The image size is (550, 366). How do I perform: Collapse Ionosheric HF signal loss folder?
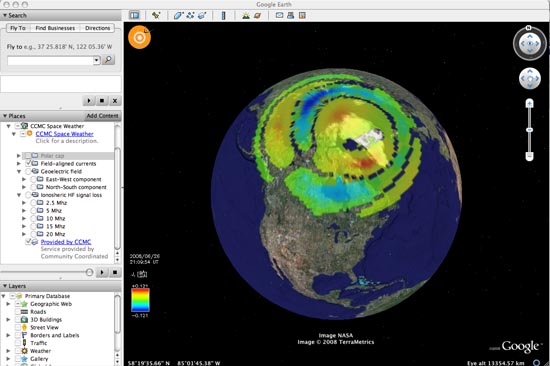(19, 195)
